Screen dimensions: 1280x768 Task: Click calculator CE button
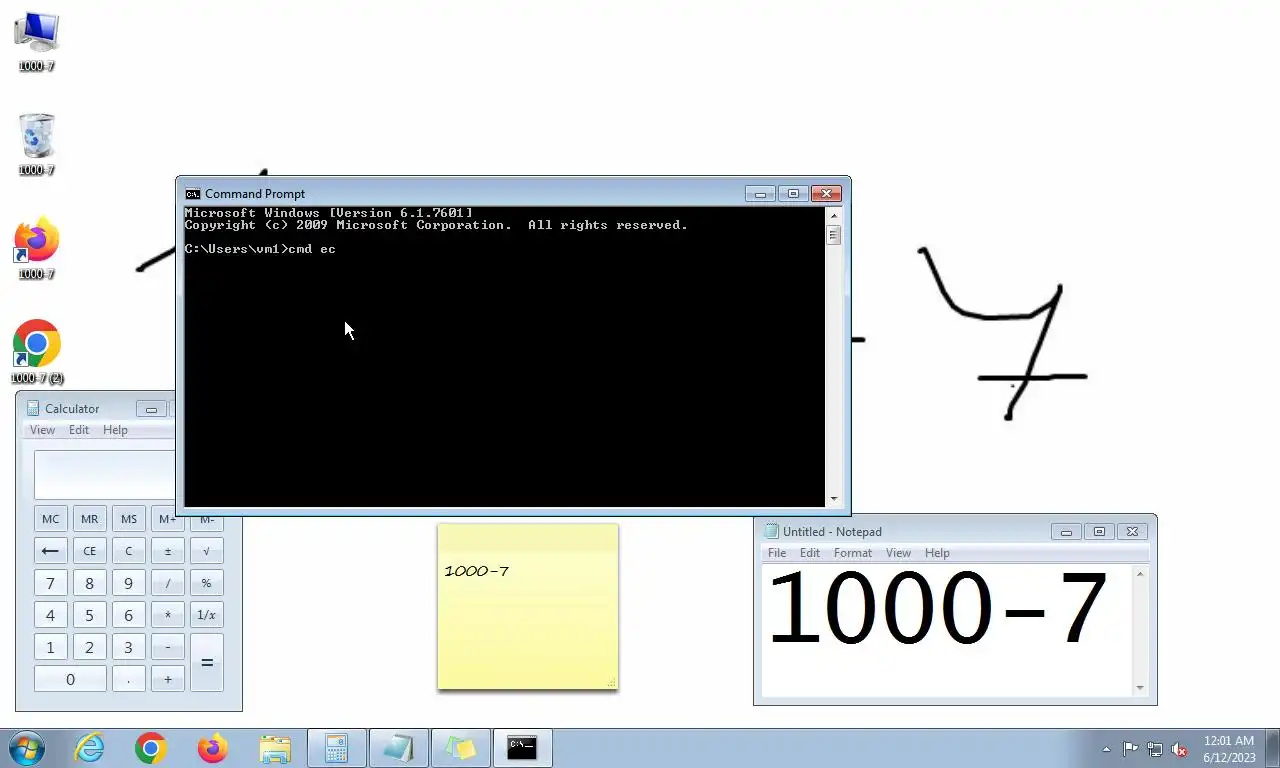(89, 550)
